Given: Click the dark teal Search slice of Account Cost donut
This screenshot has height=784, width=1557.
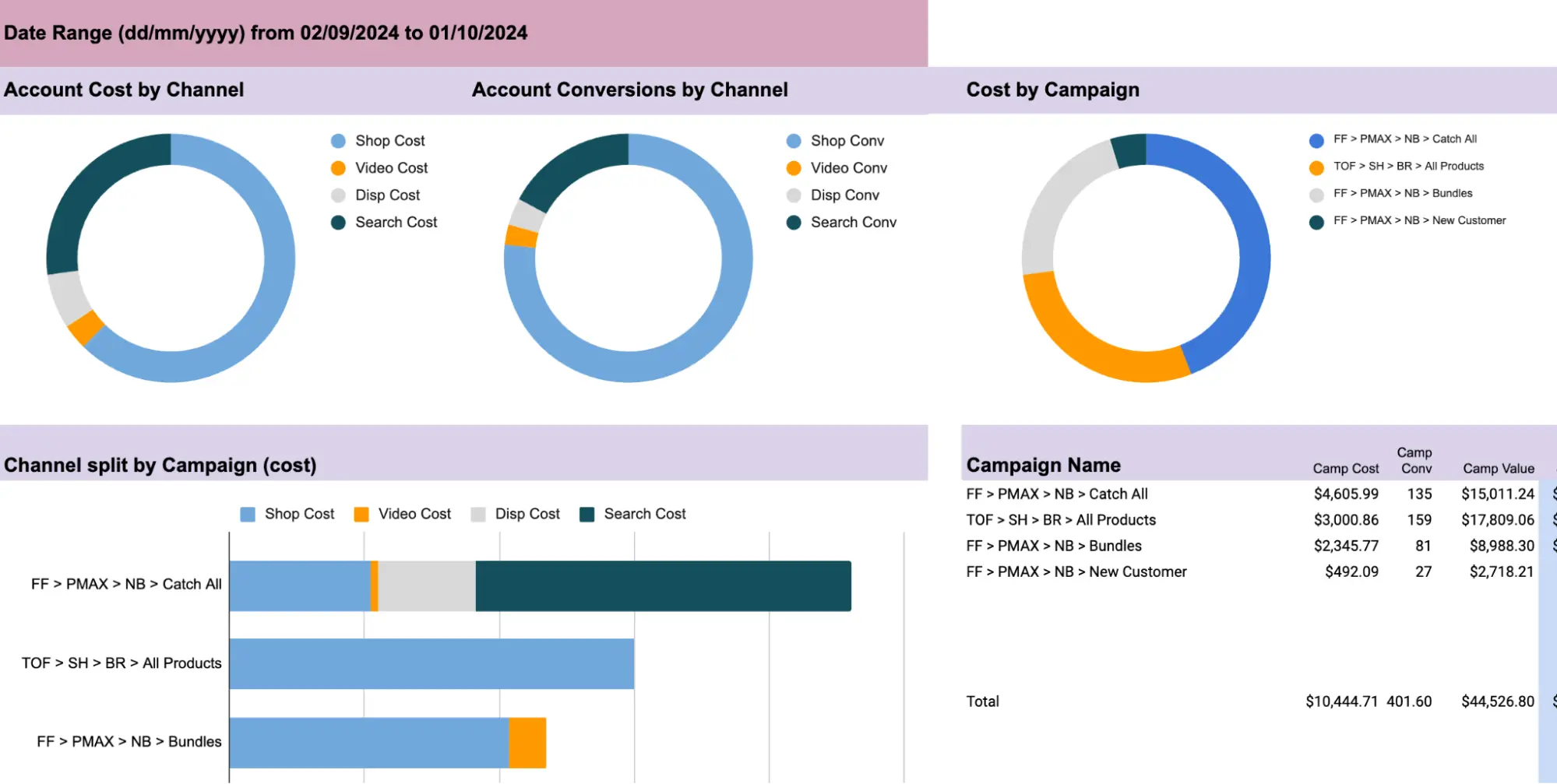Looking at the screenshot, I should pyautogui.click(x=86, y=187).
